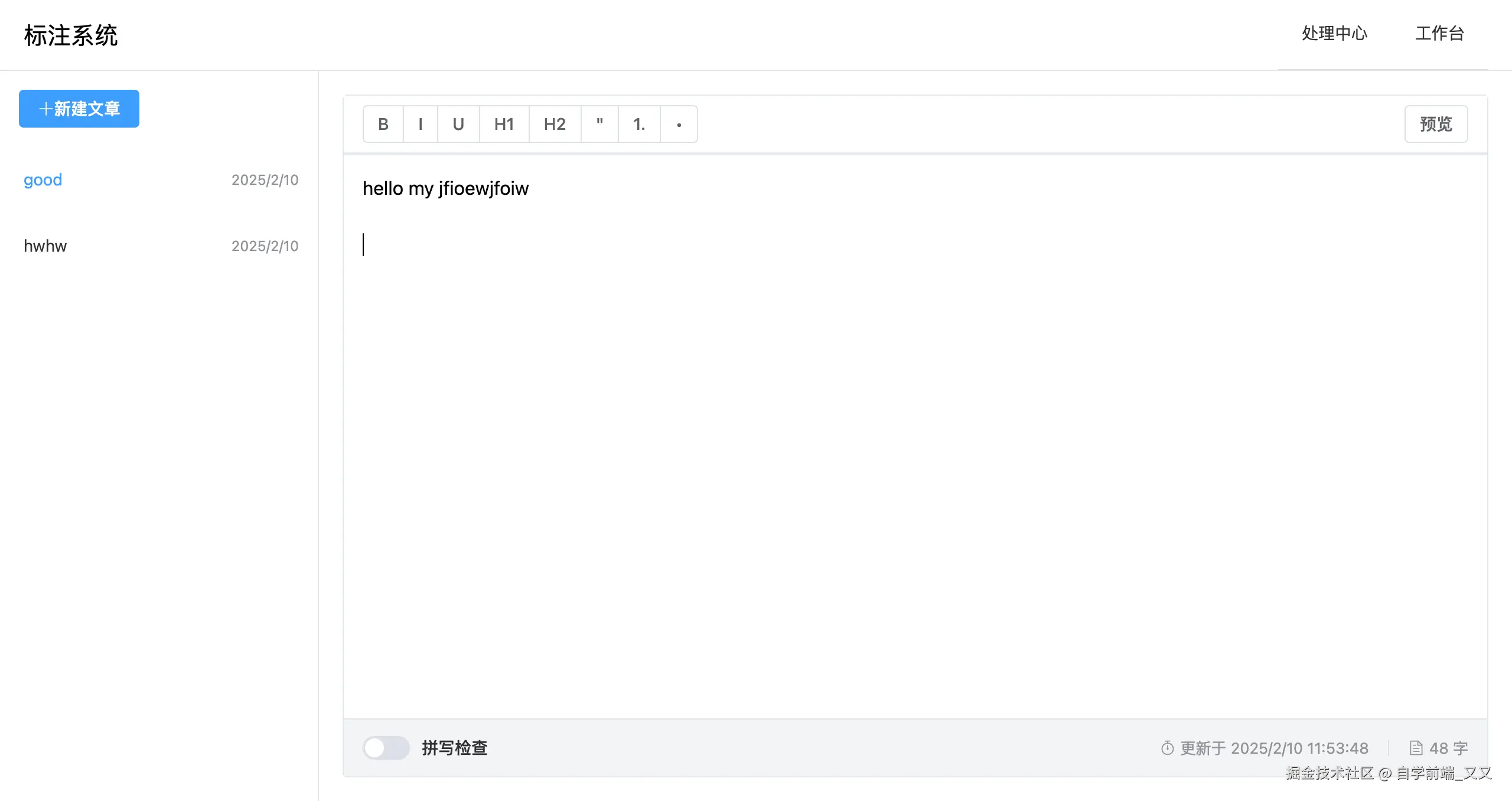The height and width of the screenshot is (801, 1512).
Task: Set Heading 2 style
Action: [x=555, y=124]
